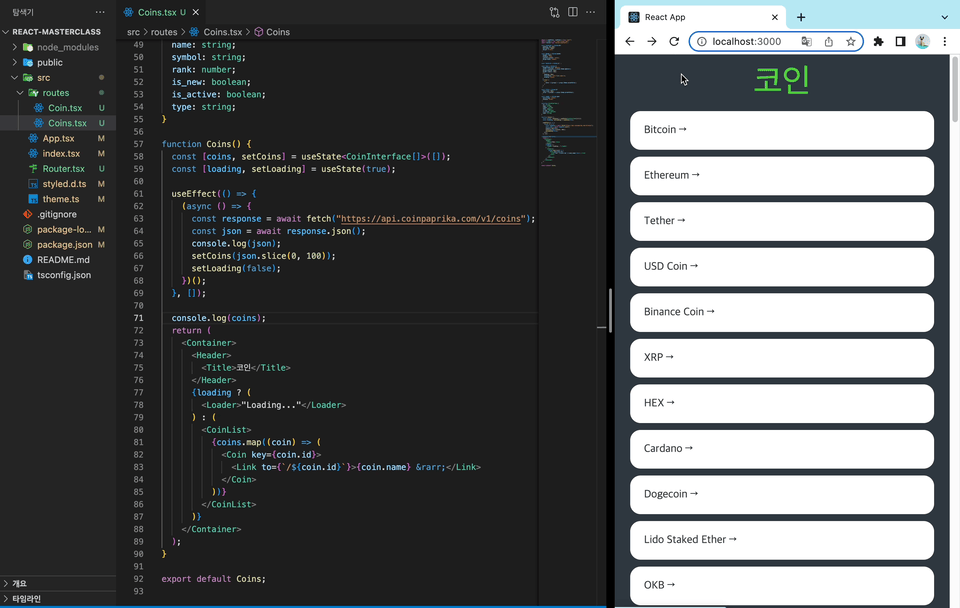This screenshot has width=960, height=608.
Task: Collapse the src folder
Action: tap(58, 78)
